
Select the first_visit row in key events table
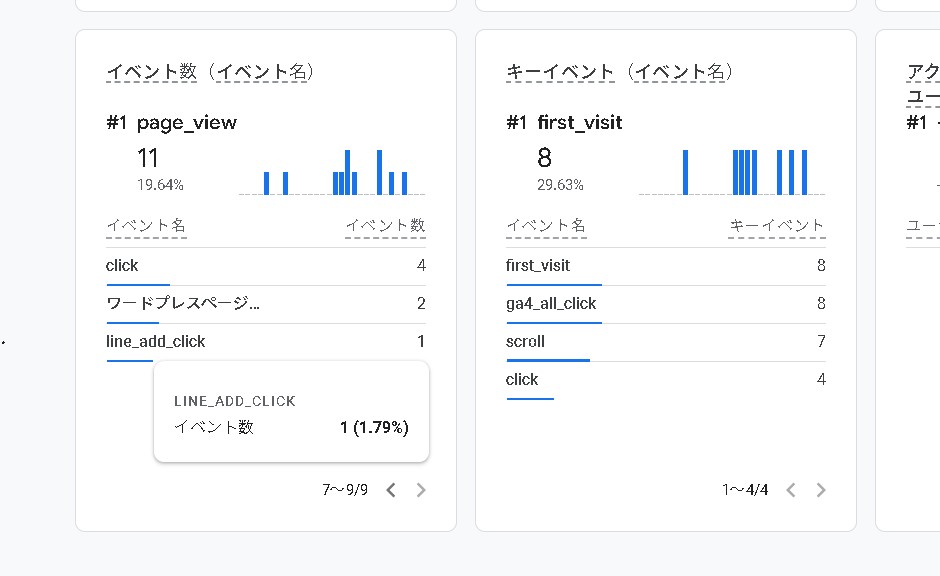(538, 266)
